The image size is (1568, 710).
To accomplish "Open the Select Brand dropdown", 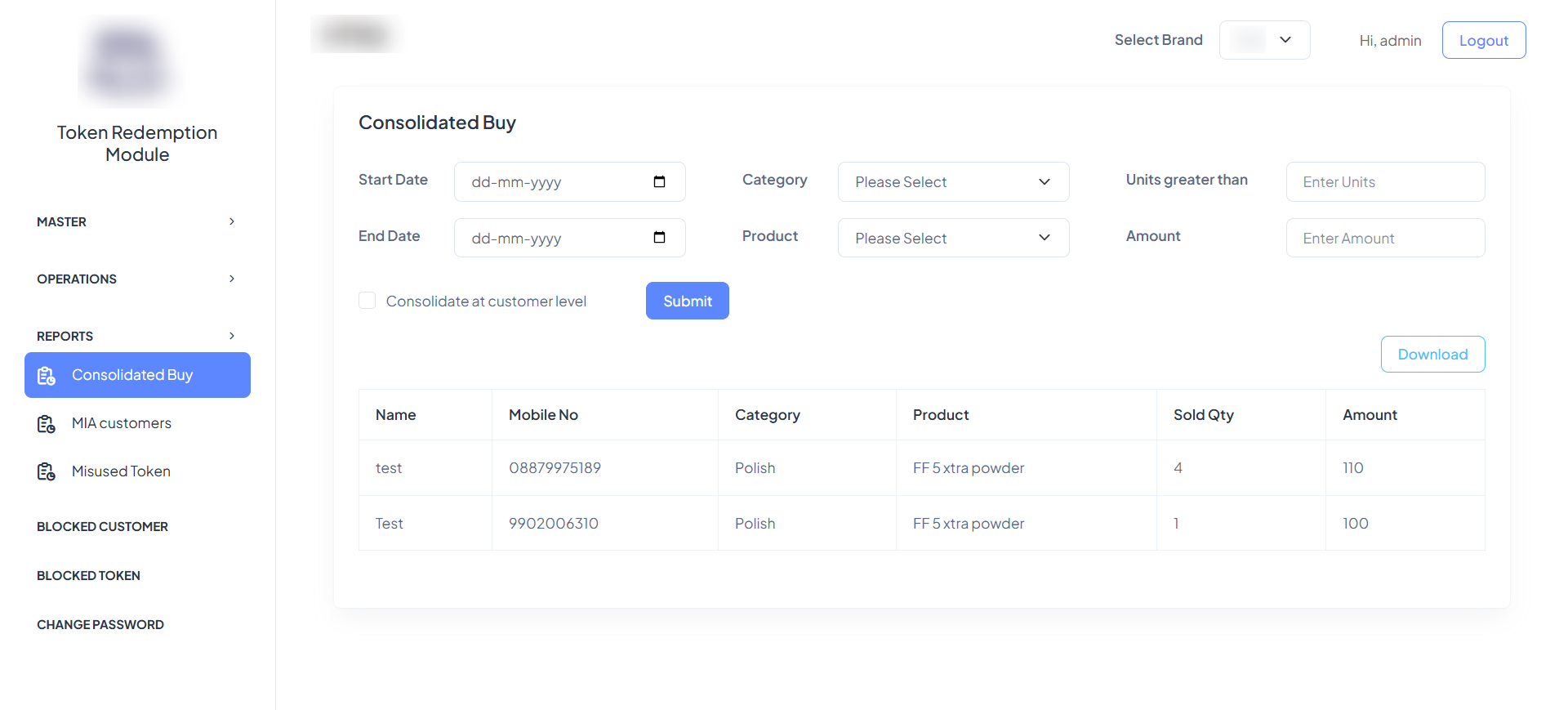I will point(1264,40).
